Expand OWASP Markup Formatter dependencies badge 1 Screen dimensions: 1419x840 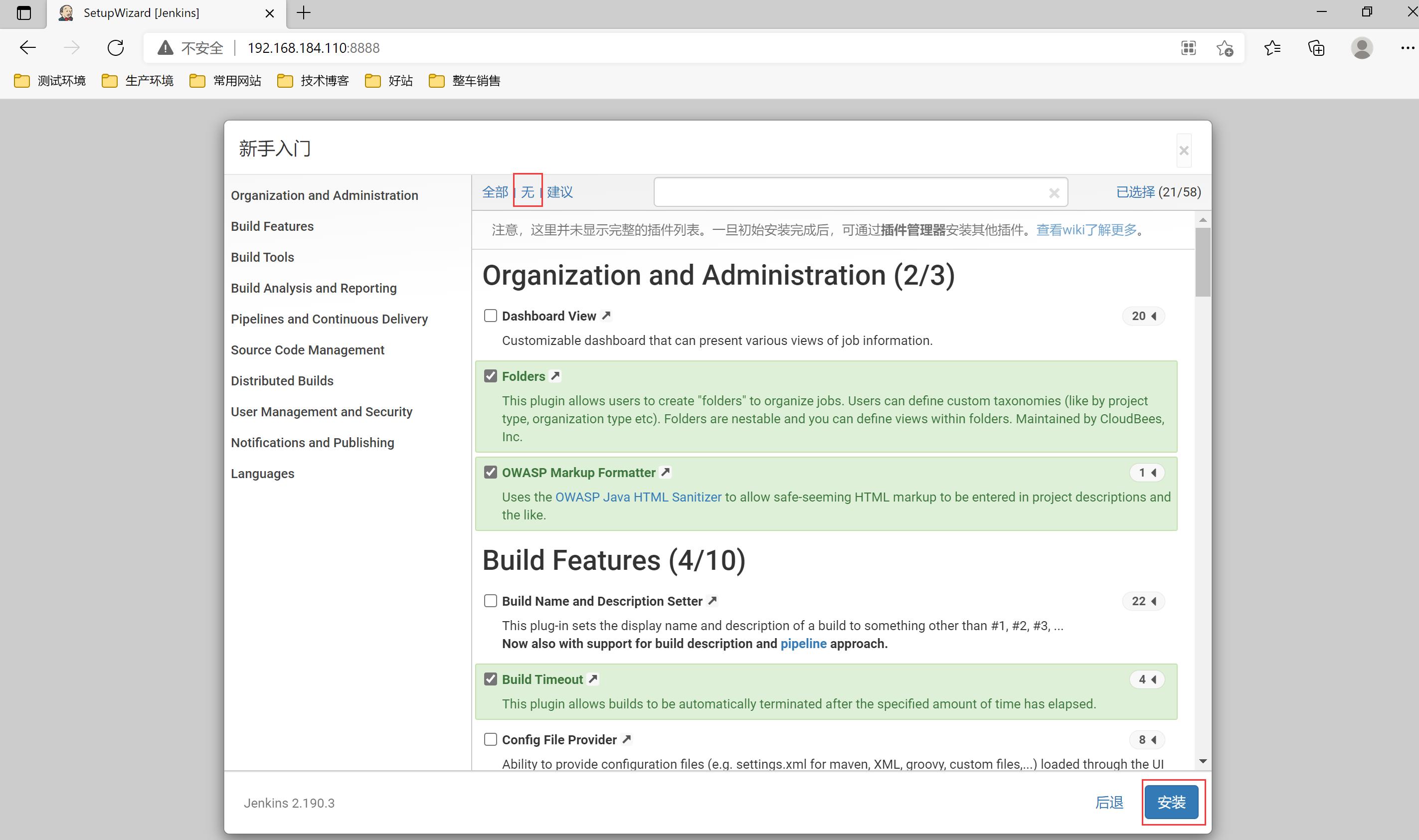[1147, 473]
